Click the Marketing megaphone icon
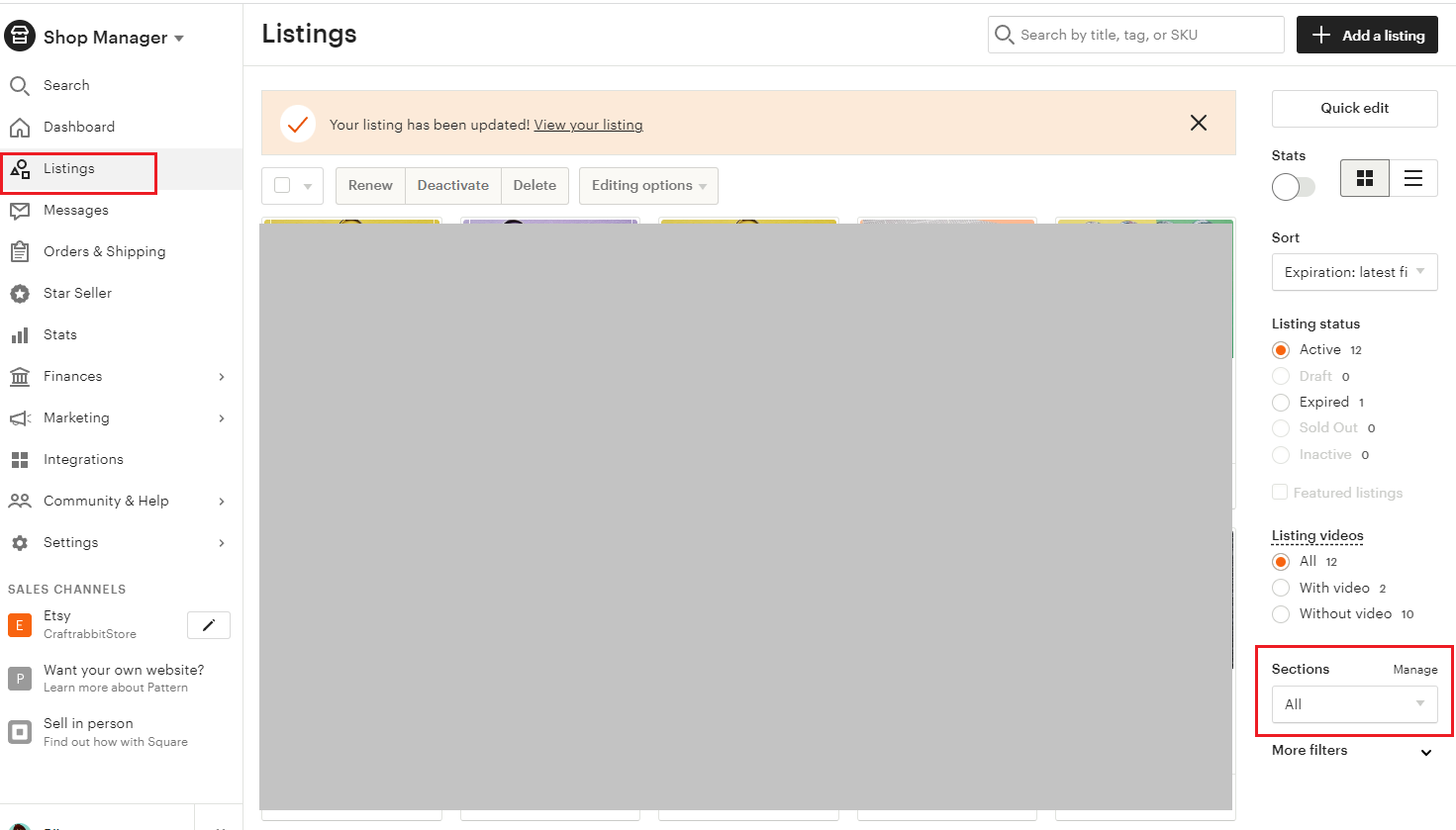Image resolution: width=1456 pixels, height=830 pixels. click(20, 418)
